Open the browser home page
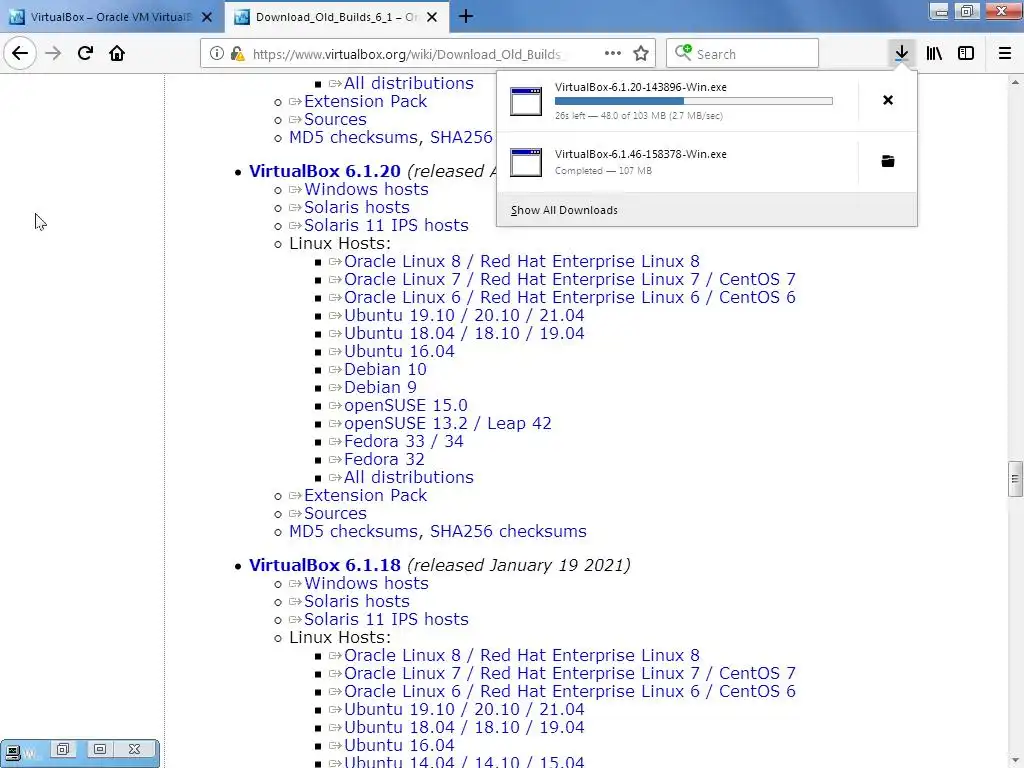This screenshot has width=1024, height=768. pyautogui.click(x=117, y=53)
